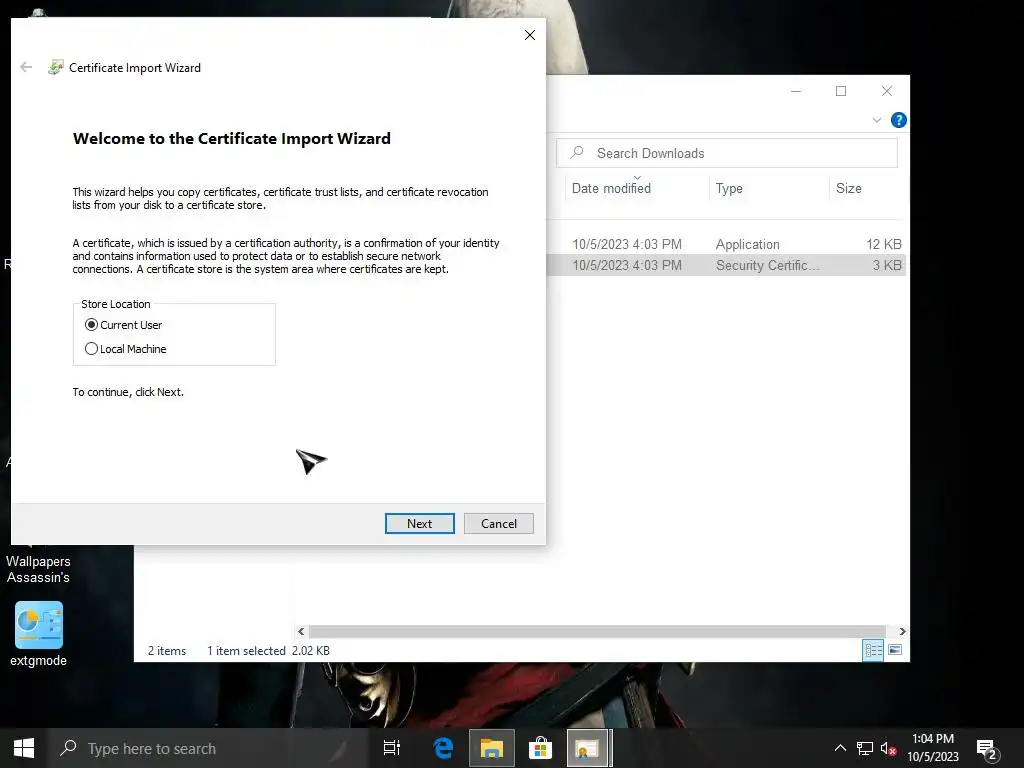The height and width of the screenshot is (768, 1024).
Task: Click the Next button in the wizard
Action: (x=419, y=523)
